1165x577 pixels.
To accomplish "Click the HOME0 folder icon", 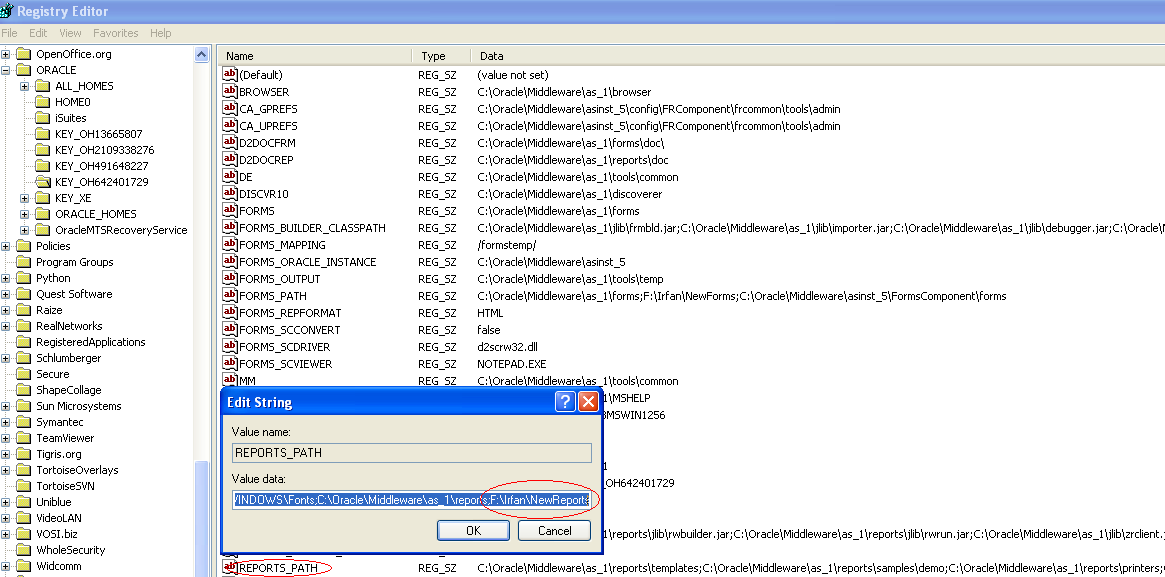I will pos(42,102).
